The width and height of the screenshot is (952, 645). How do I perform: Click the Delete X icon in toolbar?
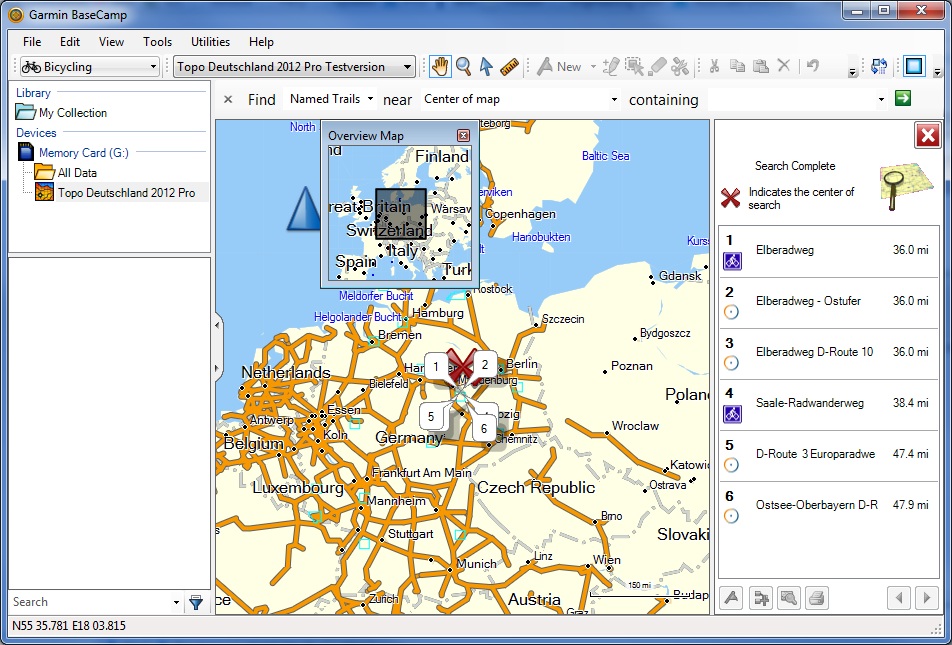[784, 66]
